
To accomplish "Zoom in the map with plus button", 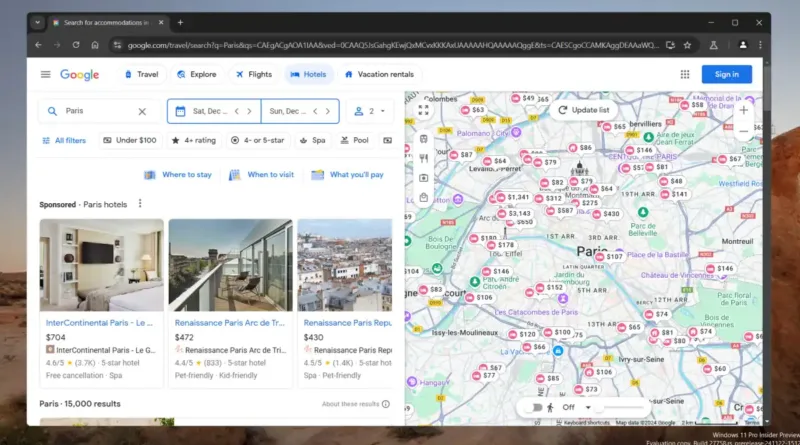I will coord(743,110).
